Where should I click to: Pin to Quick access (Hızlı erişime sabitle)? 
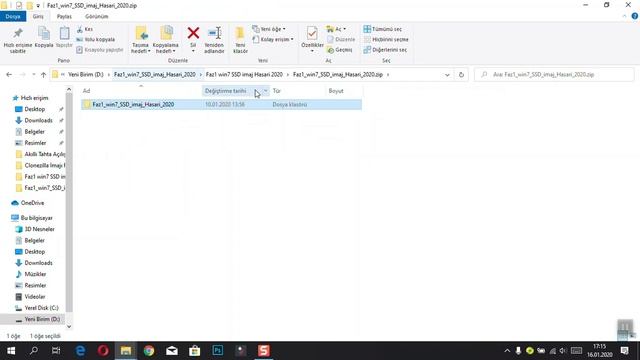(18, 40)
